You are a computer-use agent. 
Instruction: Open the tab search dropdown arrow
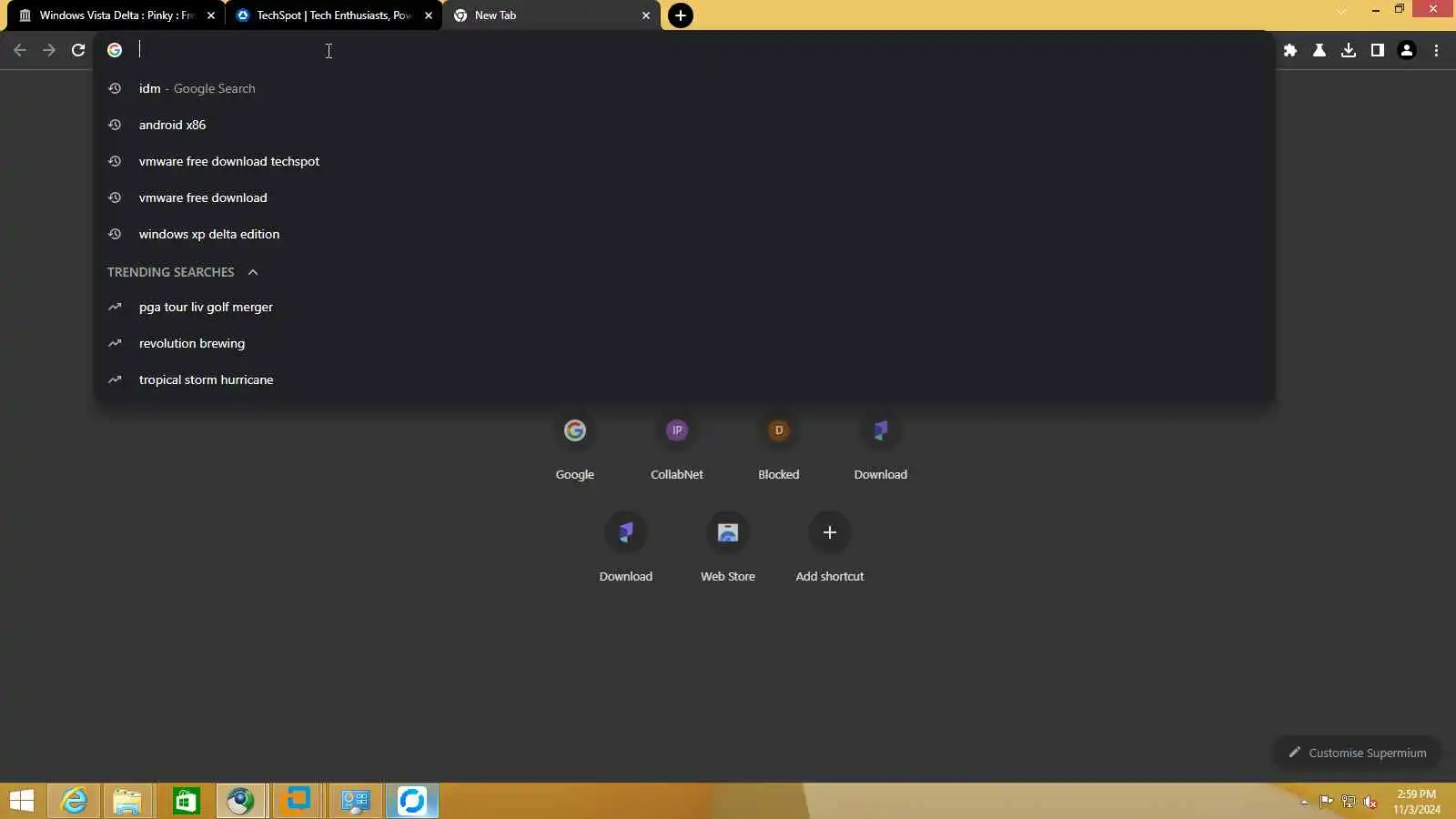(1341, 11)
